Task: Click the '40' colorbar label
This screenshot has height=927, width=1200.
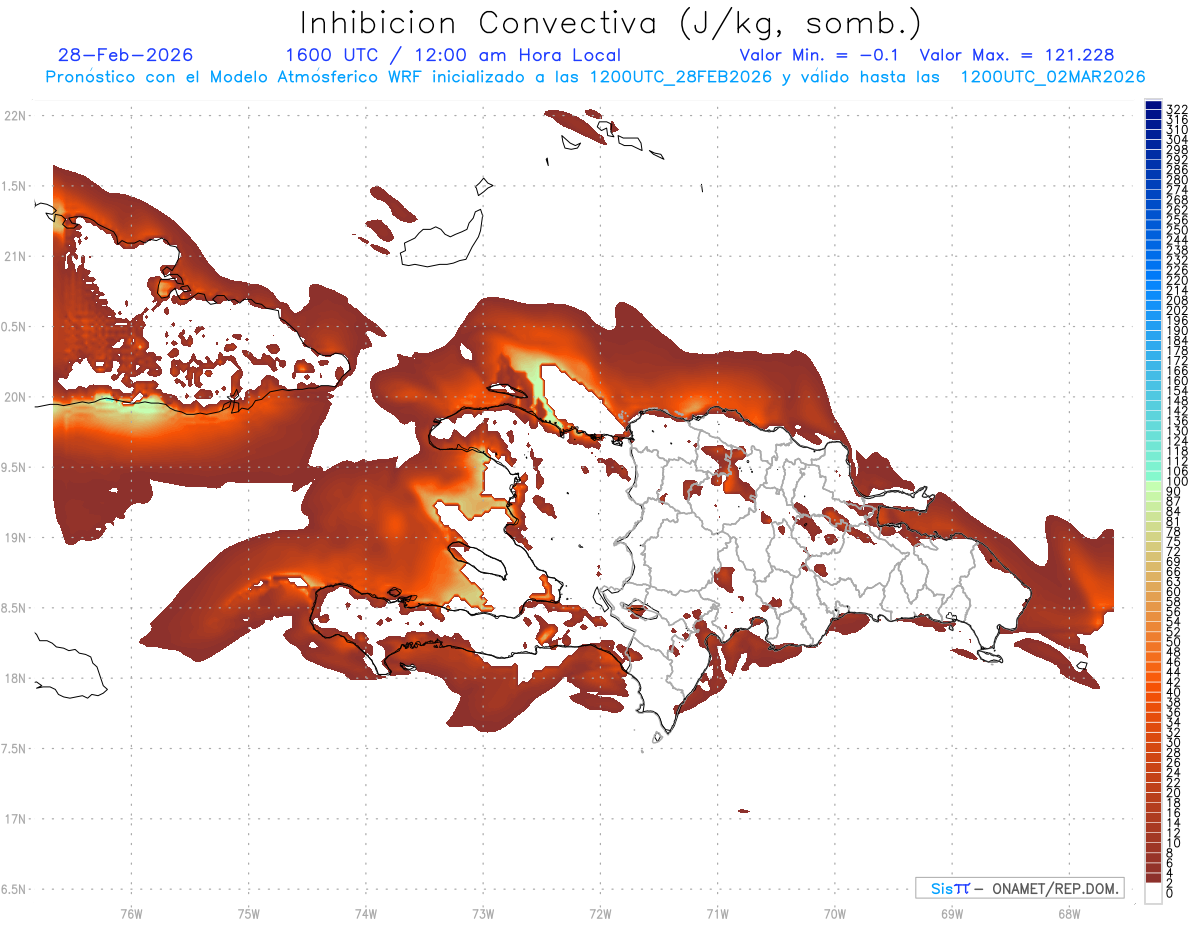Action: point(1174,692)
